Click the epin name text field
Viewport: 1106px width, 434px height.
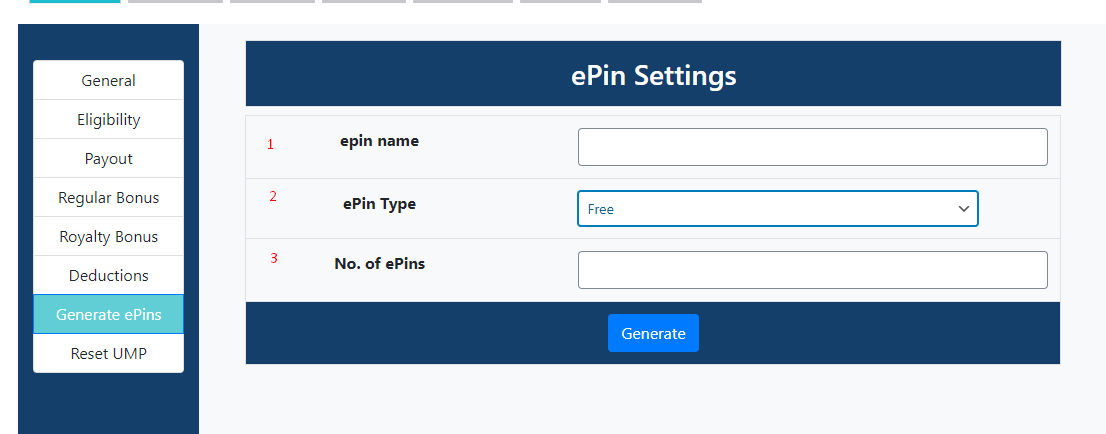tap(812, 147)
